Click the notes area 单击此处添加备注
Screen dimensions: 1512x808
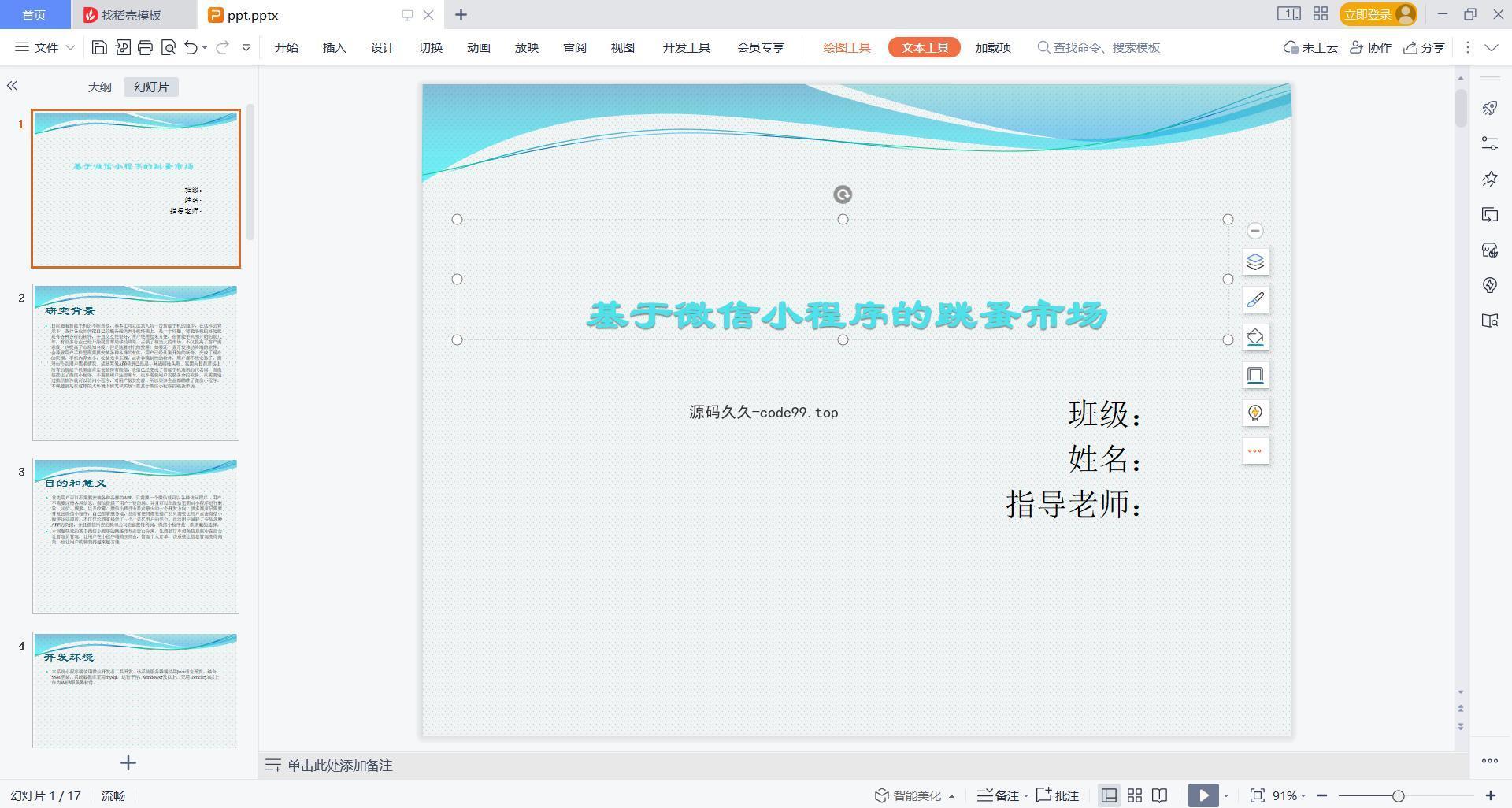339,765
